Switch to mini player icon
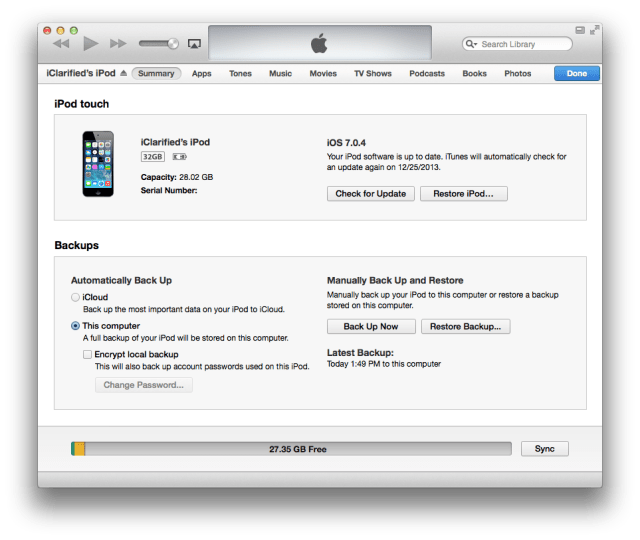The width and height of the screenshot is (640, 540). (x=580, y=30)
